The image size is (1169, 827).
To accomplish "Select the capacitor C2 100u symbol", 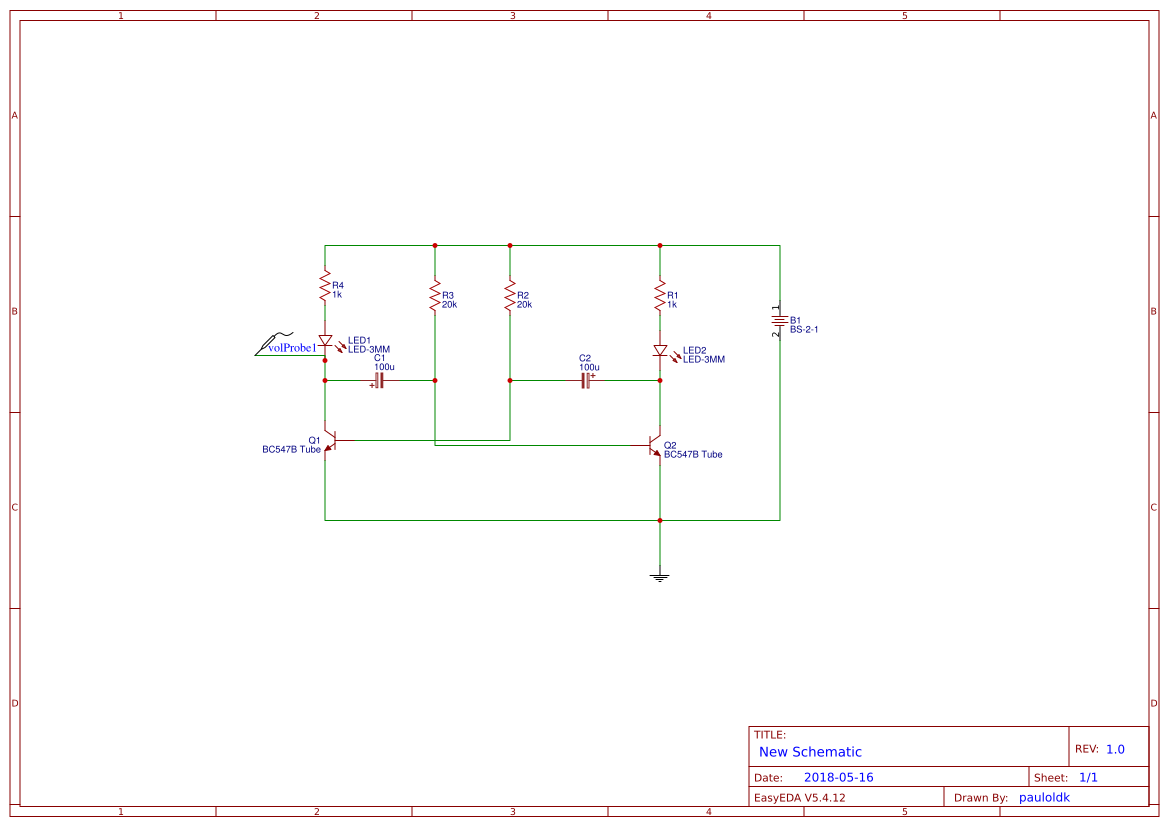I will (x=585, y=380).
